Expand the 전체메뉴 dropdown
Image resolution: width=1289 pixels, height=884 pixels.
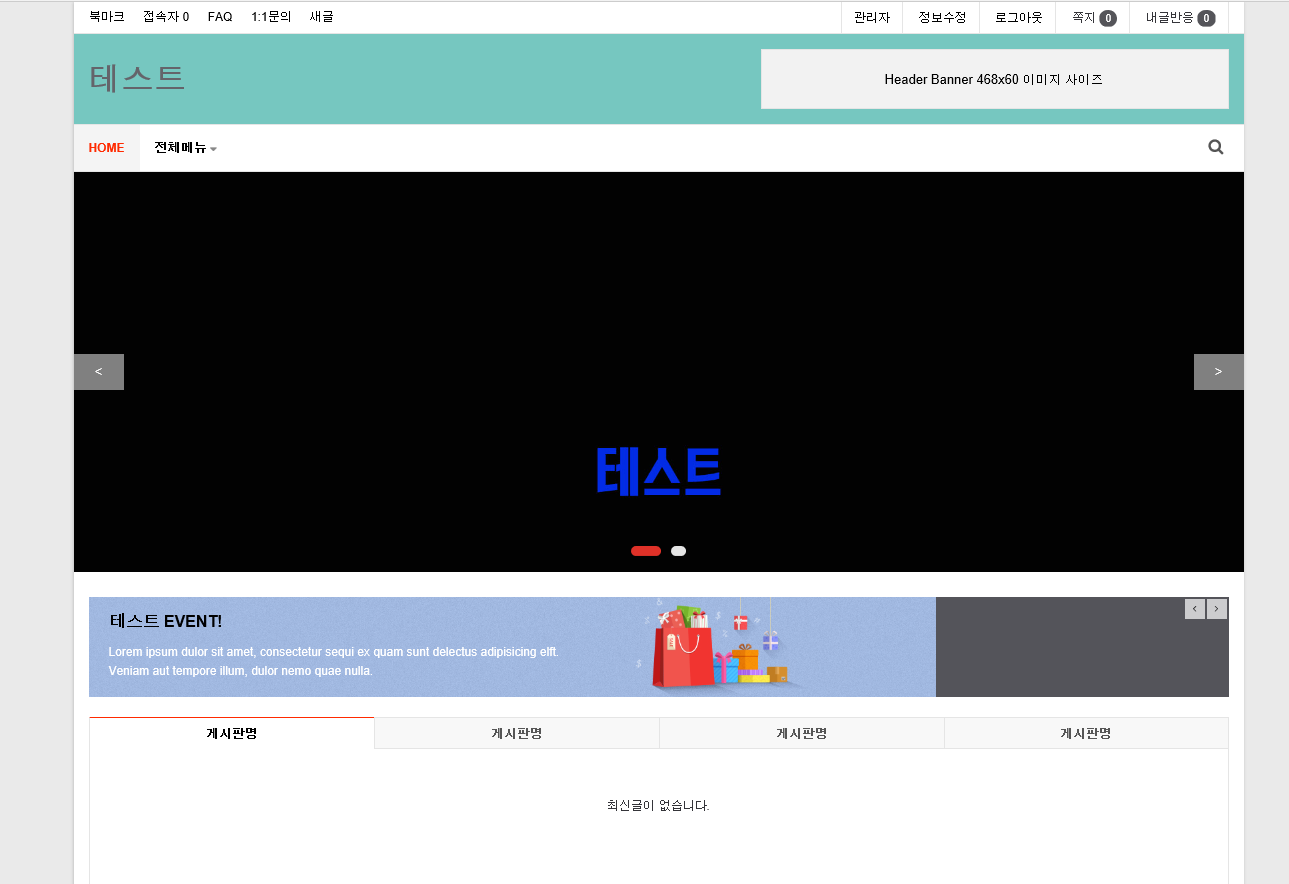[x=185, y=148]
